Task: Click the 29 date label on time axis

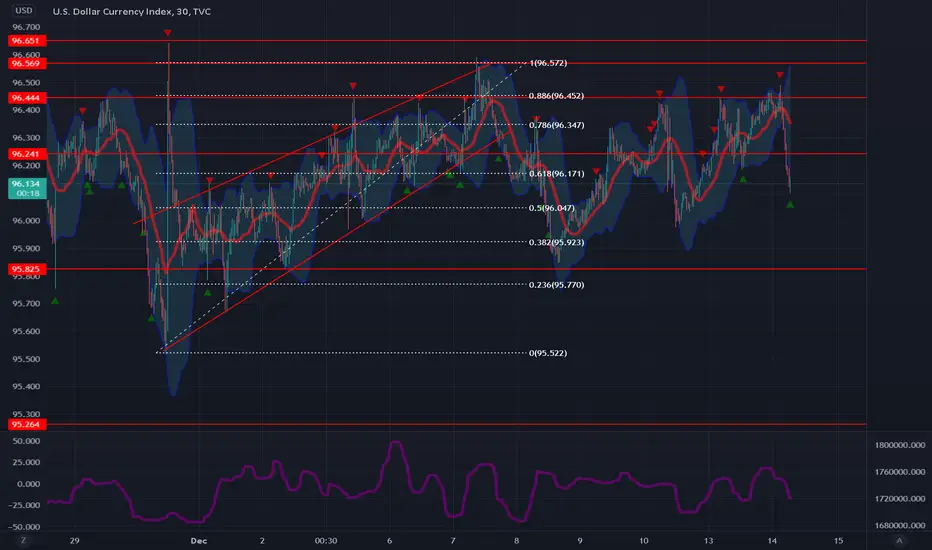Action: click(x=74, y=540)
